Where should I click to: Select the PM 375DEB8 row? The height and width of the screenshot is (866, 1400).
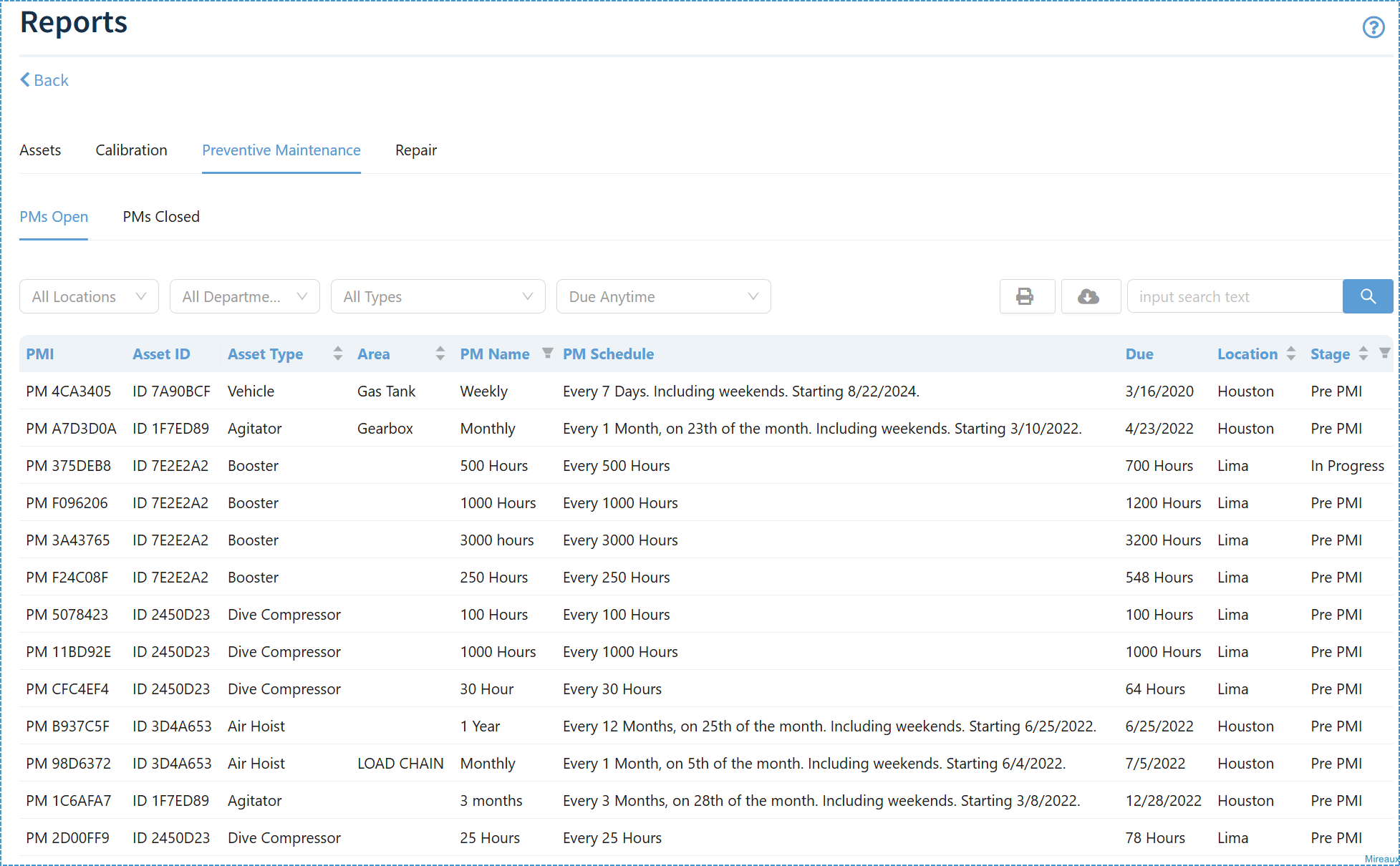tap(706, 465)
